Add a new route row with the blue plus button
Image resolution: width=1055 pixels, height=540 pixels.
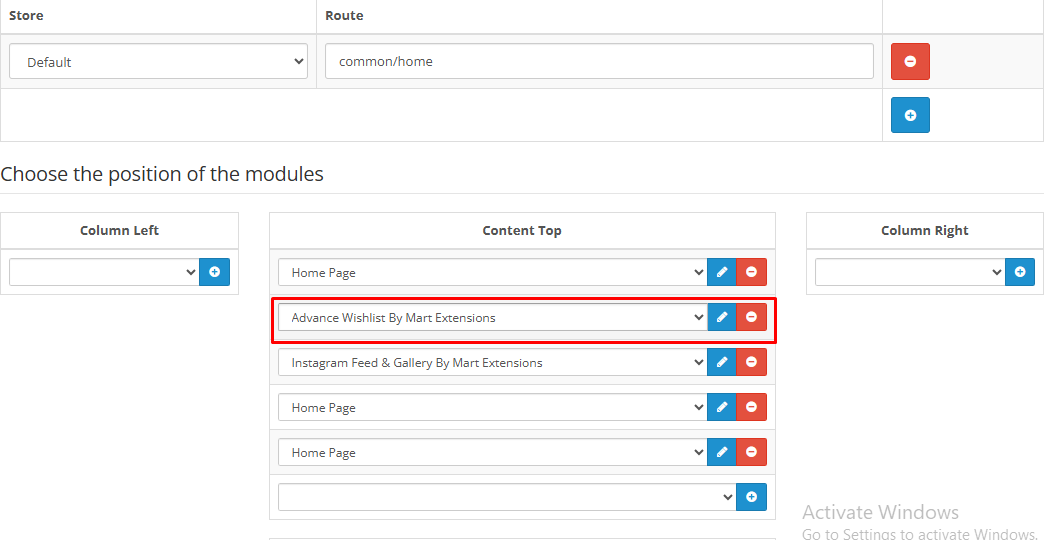[910, 115]
